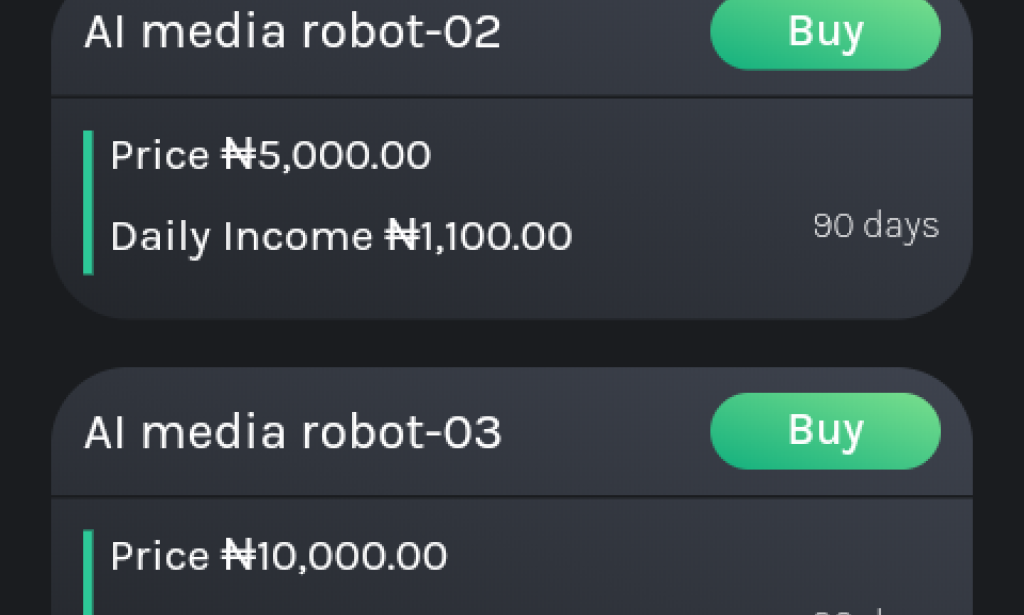1024x615 pixels.
Task: Open the AI media robot-03 title
Action: pos(292,432)
